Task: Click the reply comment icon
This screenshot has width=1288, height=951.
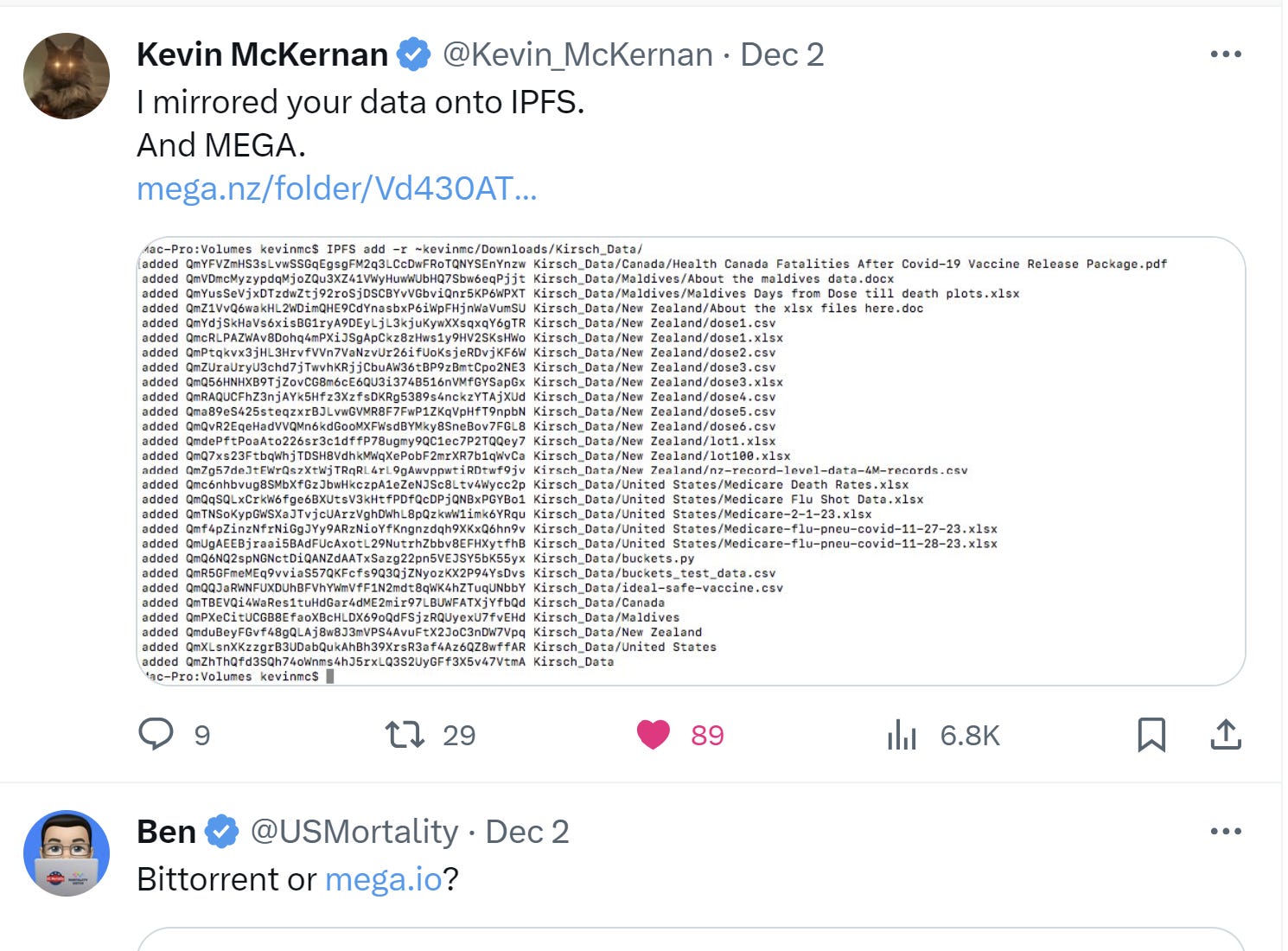Action: 156,734
